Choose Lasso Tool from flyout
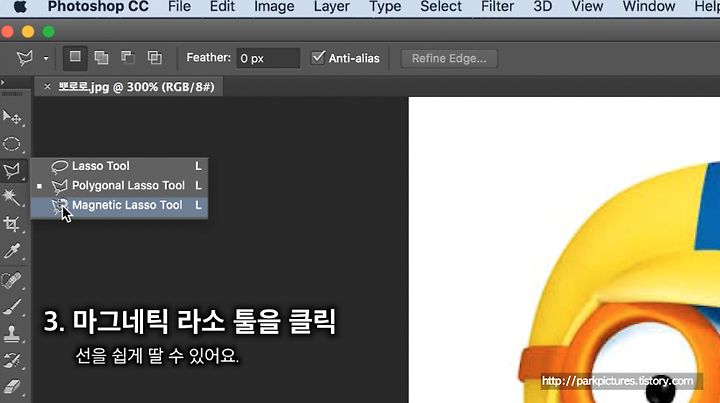720x403 pixels. [x=119, y=166]
